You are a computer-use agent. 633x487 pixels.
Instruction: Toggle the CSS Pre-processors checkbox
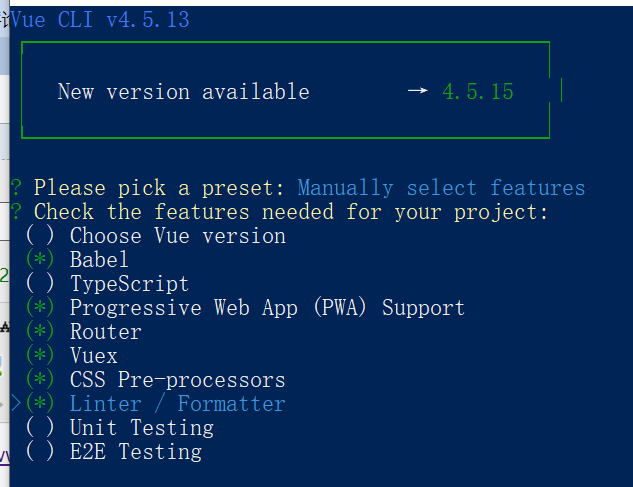point(40,381)
